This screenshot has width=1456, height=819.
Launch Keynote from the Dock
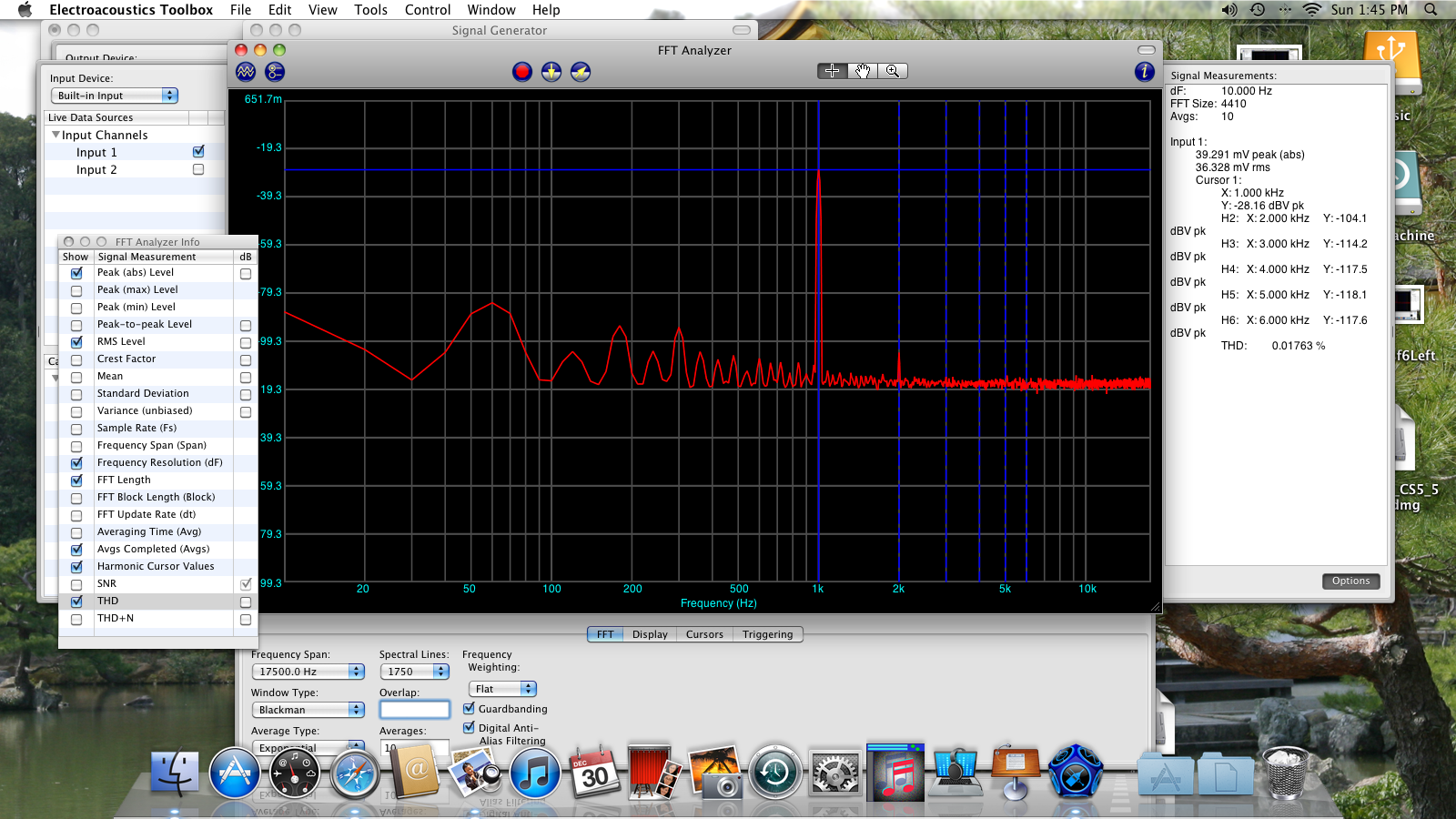click(1016, 772)
